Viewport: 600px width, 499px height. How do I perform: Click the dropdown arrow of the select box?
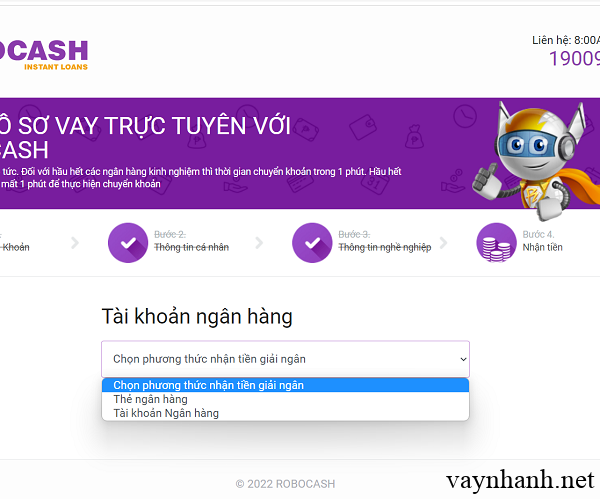[x=463, y=359]
